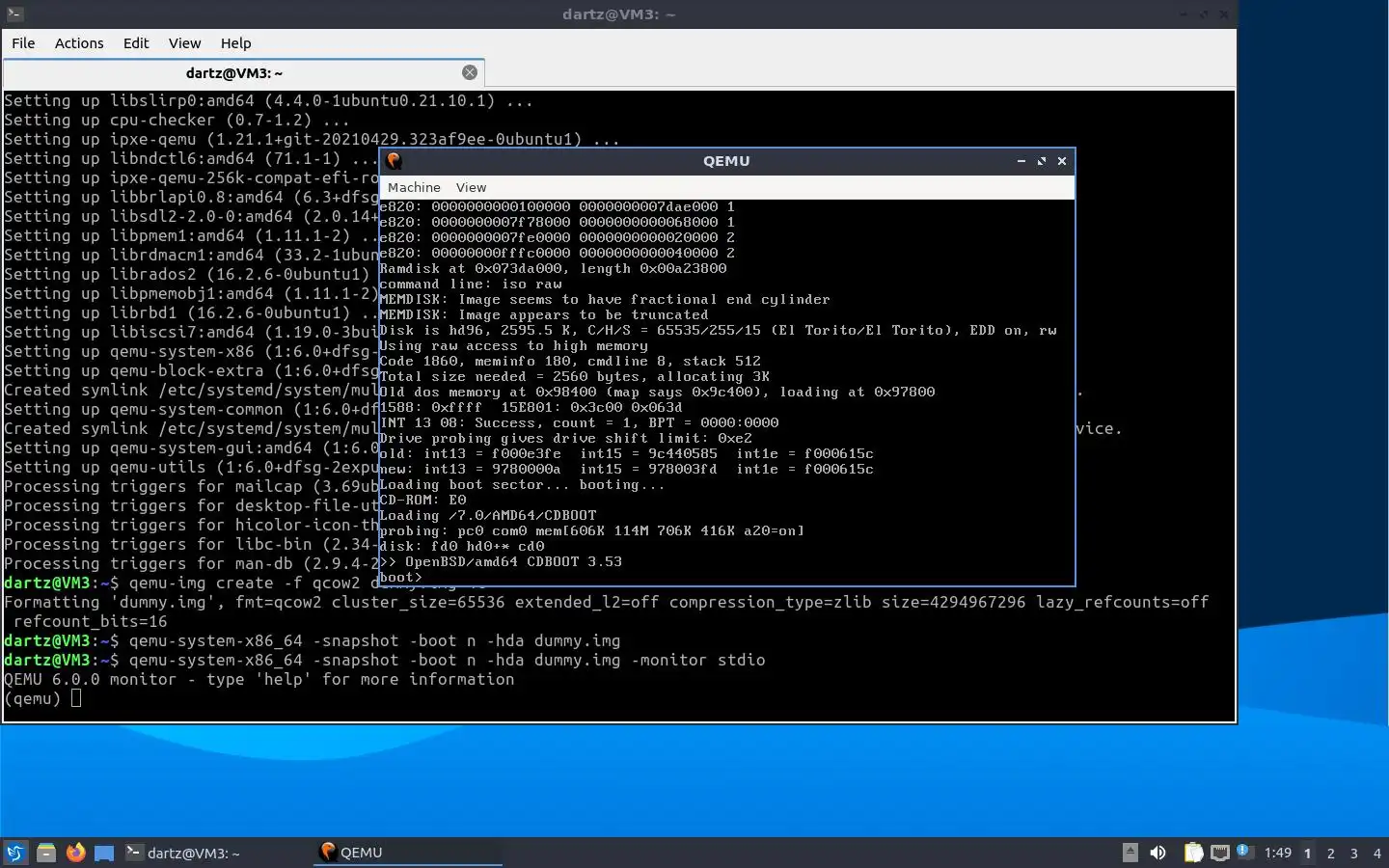Click the show desktop icon in taskbar
Image resolution: width=1389 pixels, height=868 pixels.
pos(104,853)
